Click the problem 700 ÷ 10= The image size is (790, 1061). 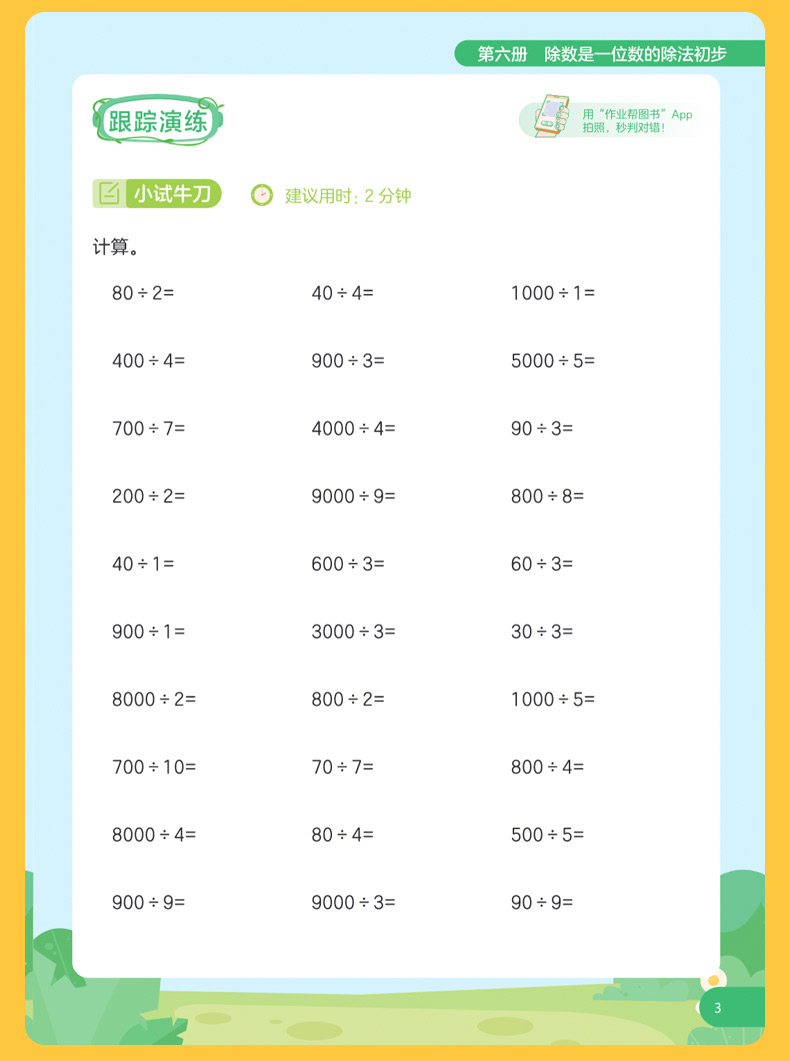[154, 767]
